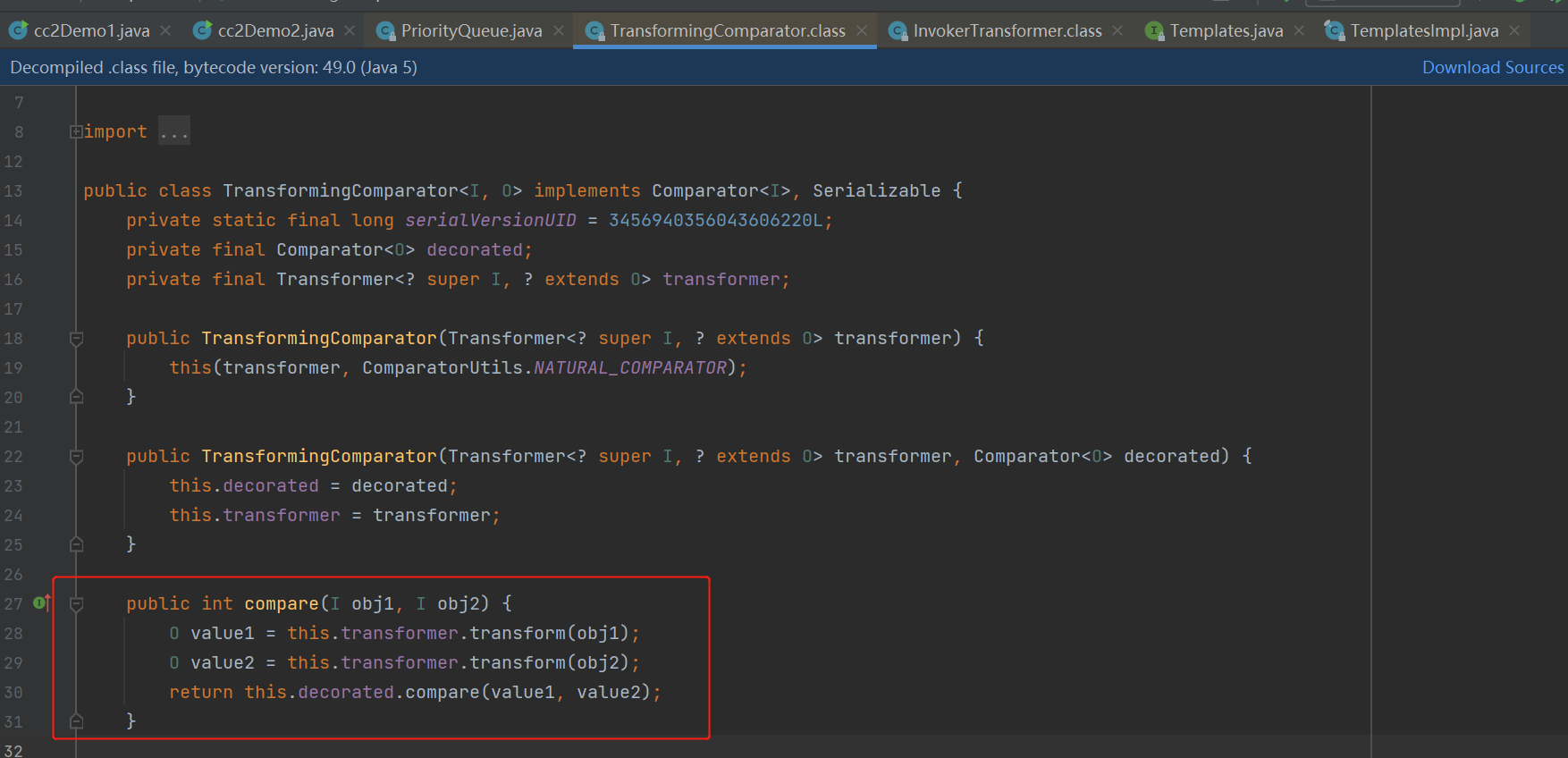Click value2 declaration on line 29
Screen dimensions: 1568x758
[x=223, y=662]
